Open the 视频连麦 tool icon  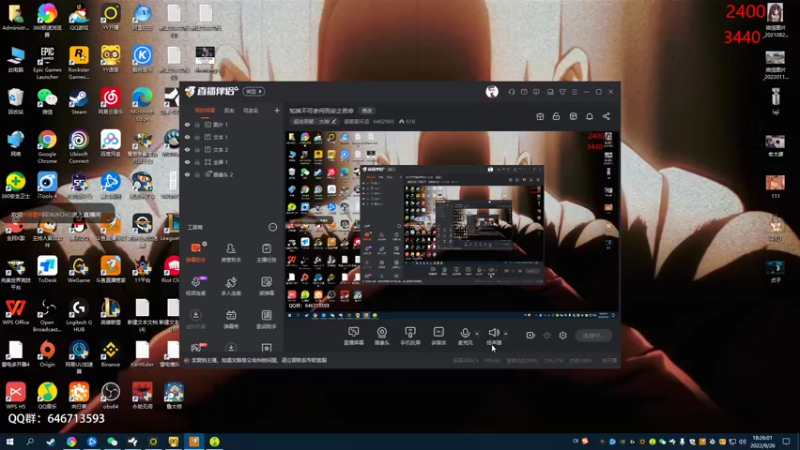click(x=196, y=286)
